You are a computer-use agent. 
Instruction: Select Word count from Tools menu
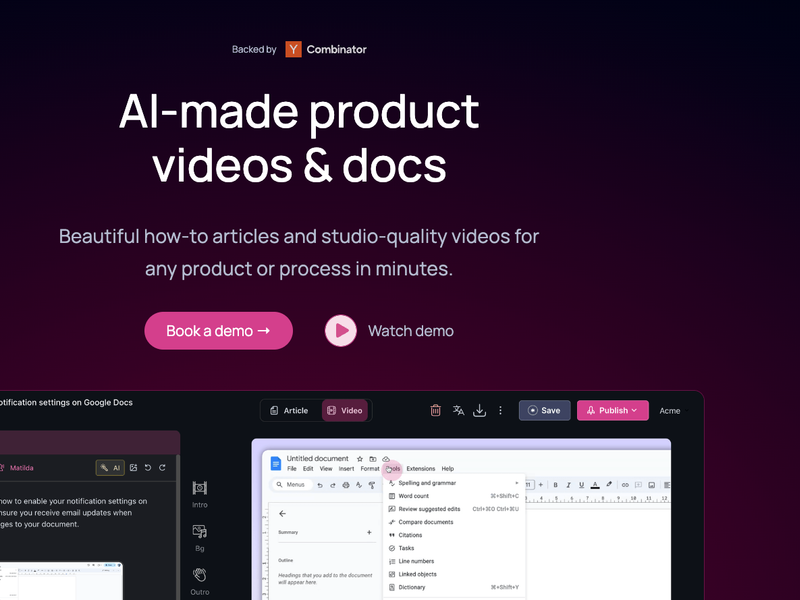pos(414,496)
